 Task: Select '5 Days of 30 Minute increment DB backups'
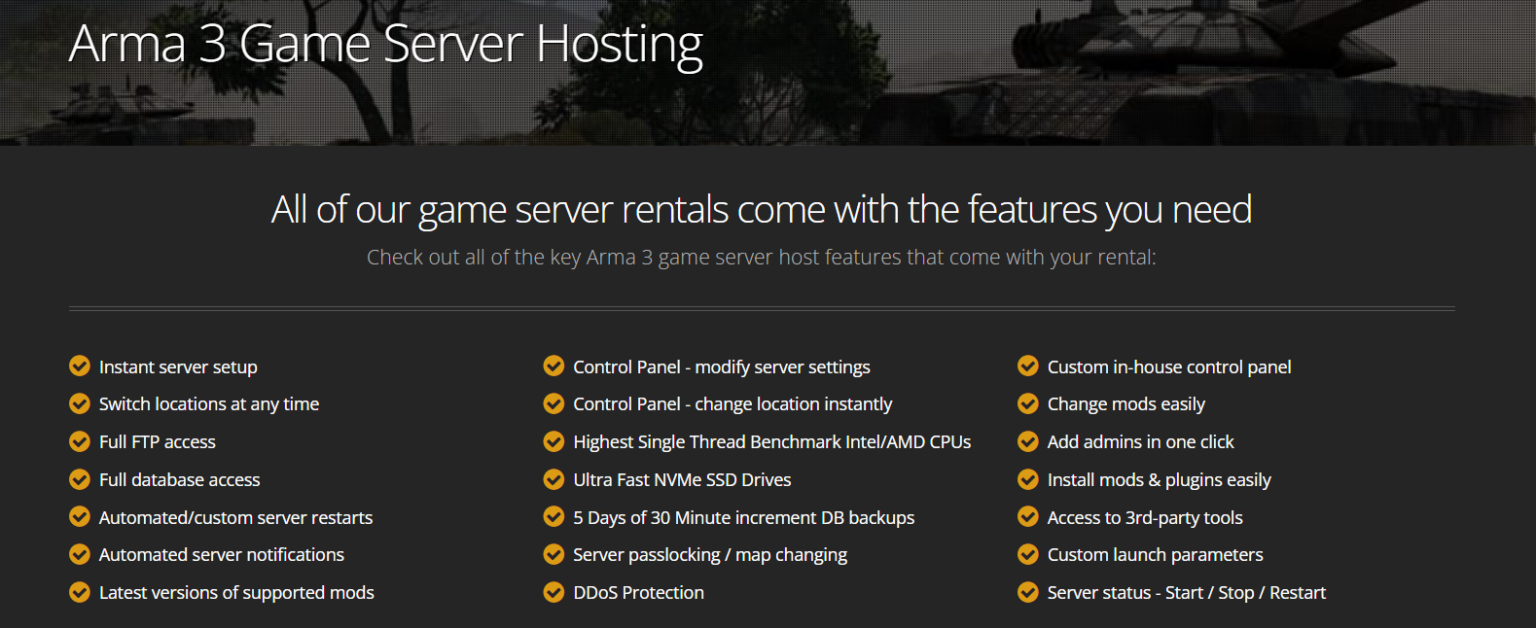743,518
